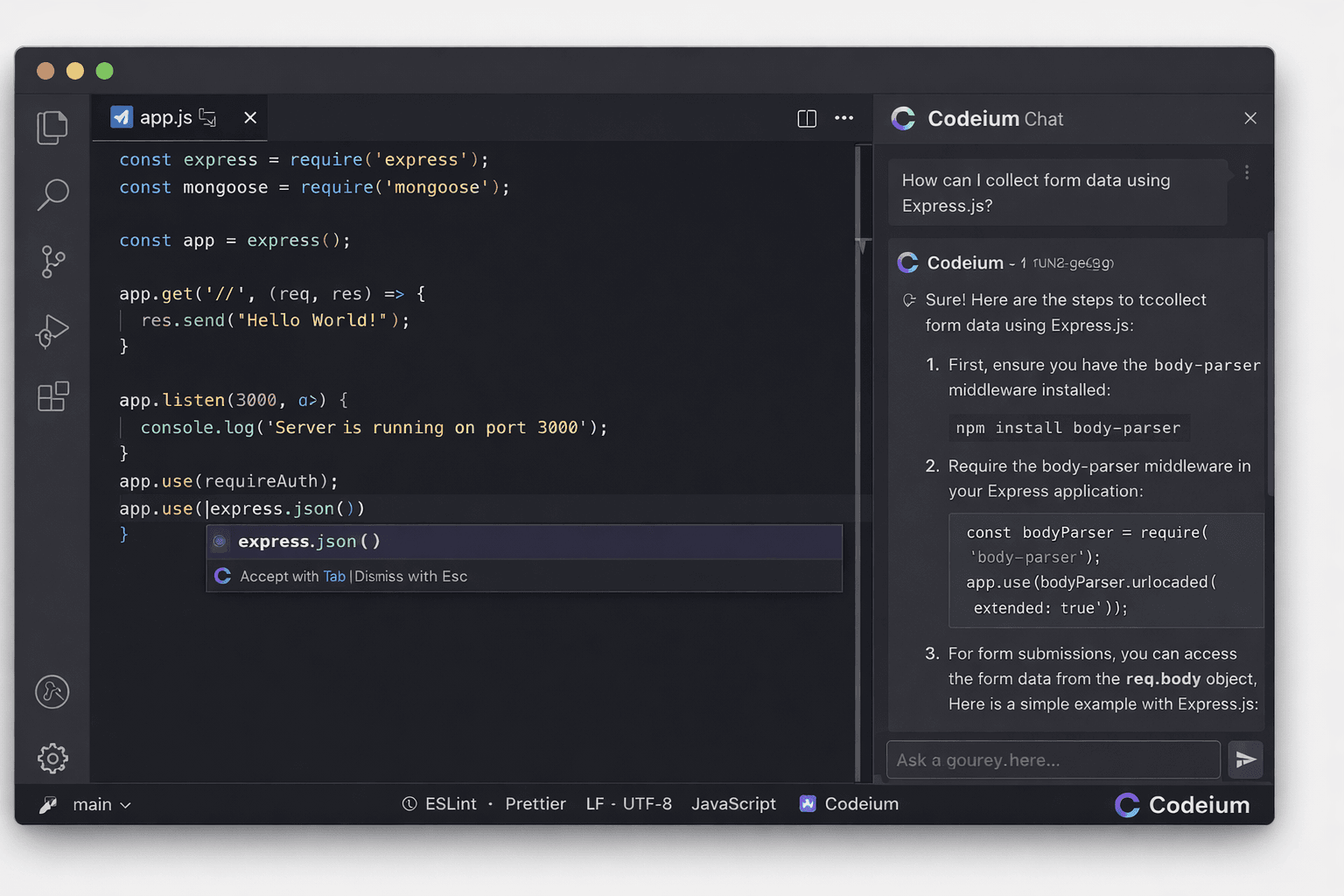The width and height of the screenshot is (1344, 896).
Task: Click the macOS green zoom button
Action: coord(104,71)
